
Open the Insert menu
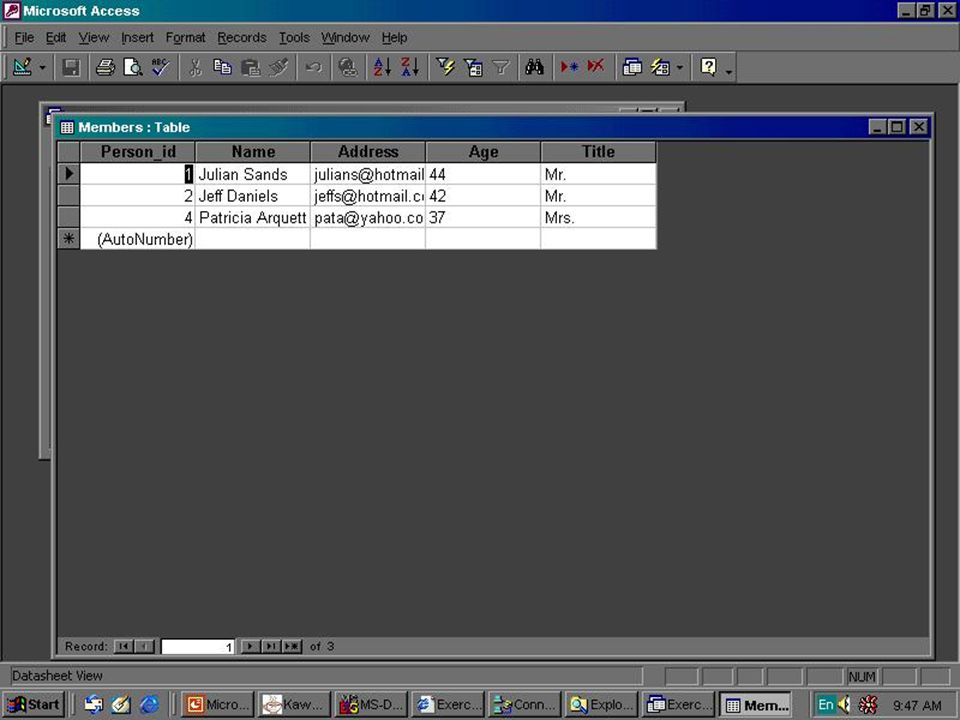pos(137,38)
